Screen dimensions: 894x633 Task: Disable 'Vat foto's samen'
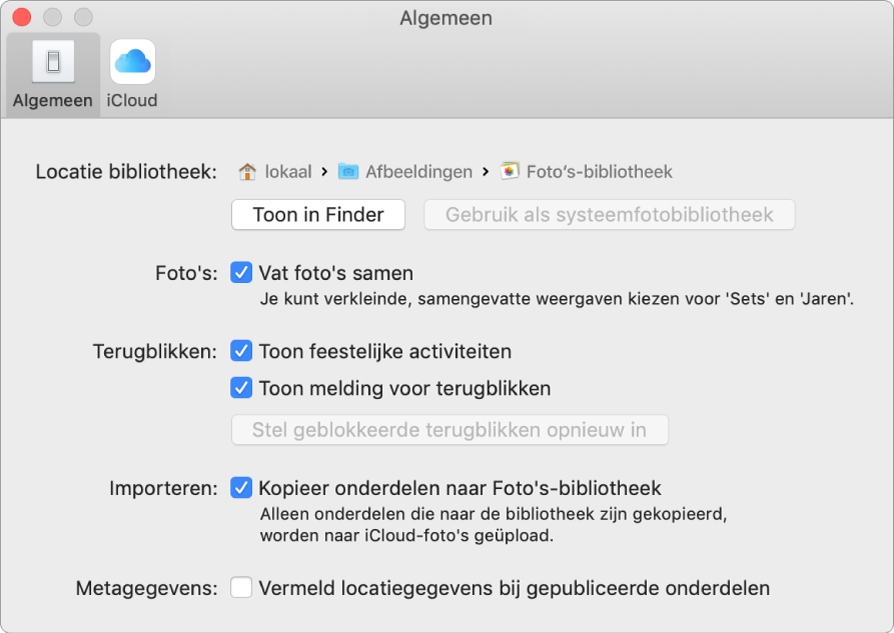240,272
